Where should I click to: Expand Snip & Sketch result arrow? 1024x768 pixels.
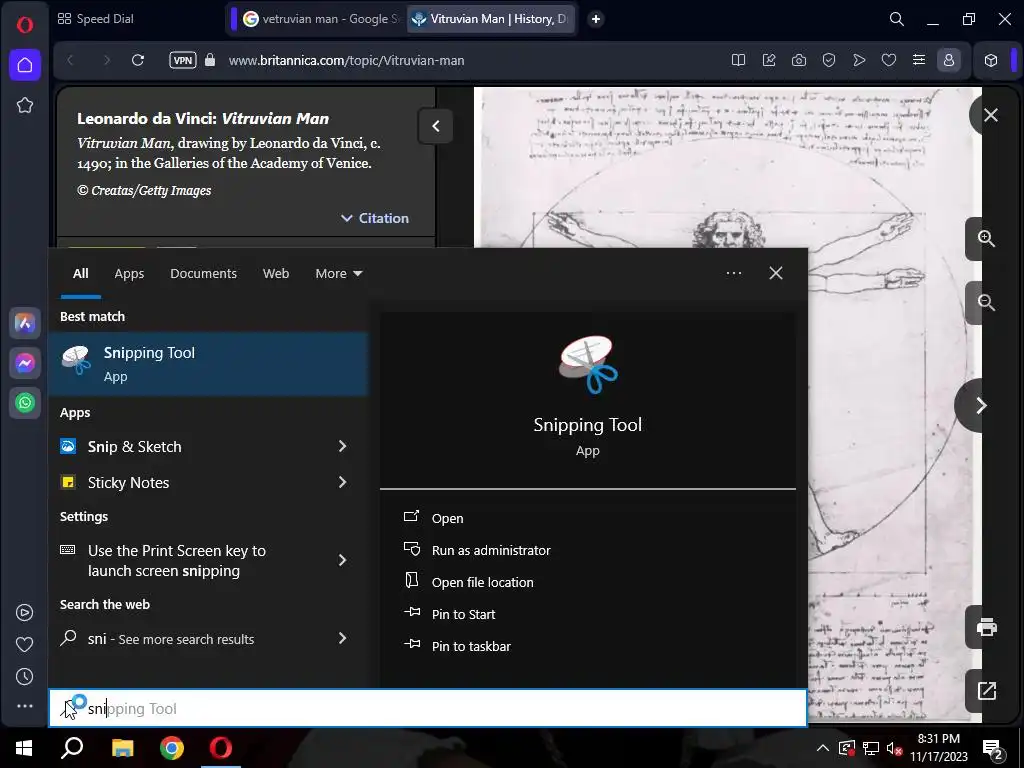(342, 446)
